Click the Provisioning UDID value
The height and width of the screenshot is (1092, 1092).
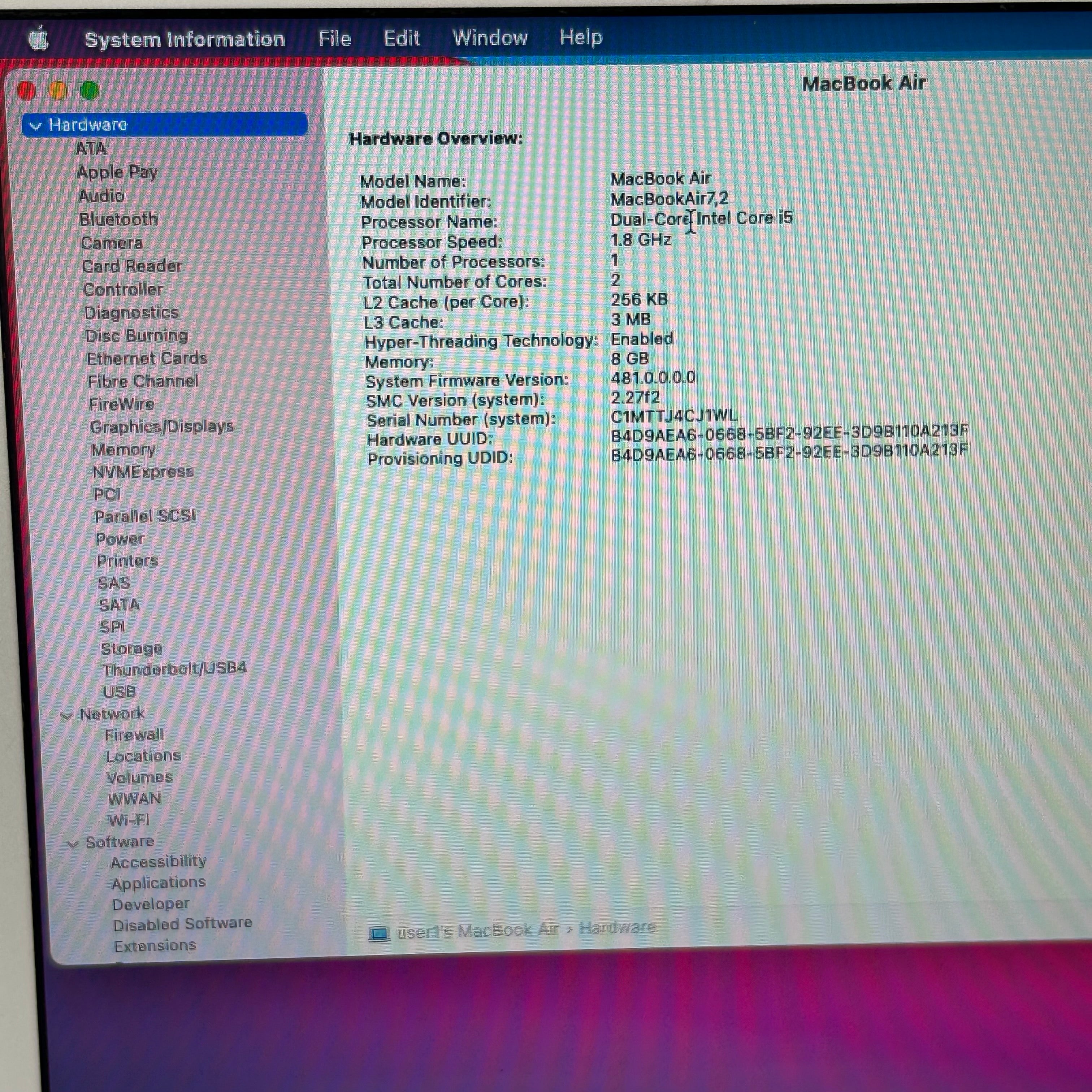tap(790, 452)
